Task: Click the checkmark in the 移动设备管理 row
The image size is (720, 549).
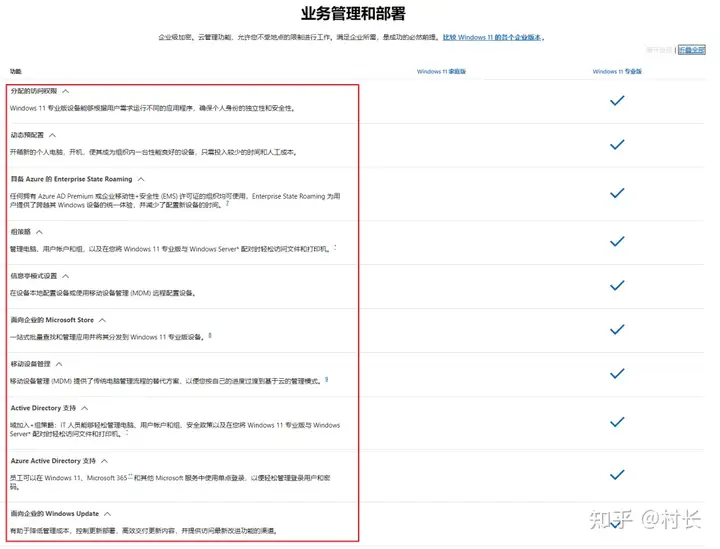Action: [617, 374]
